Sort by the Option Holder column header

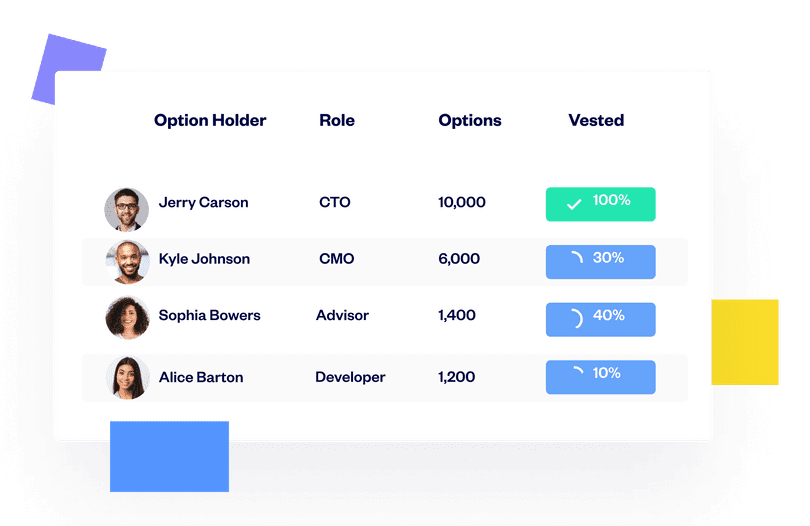[210, 120]
